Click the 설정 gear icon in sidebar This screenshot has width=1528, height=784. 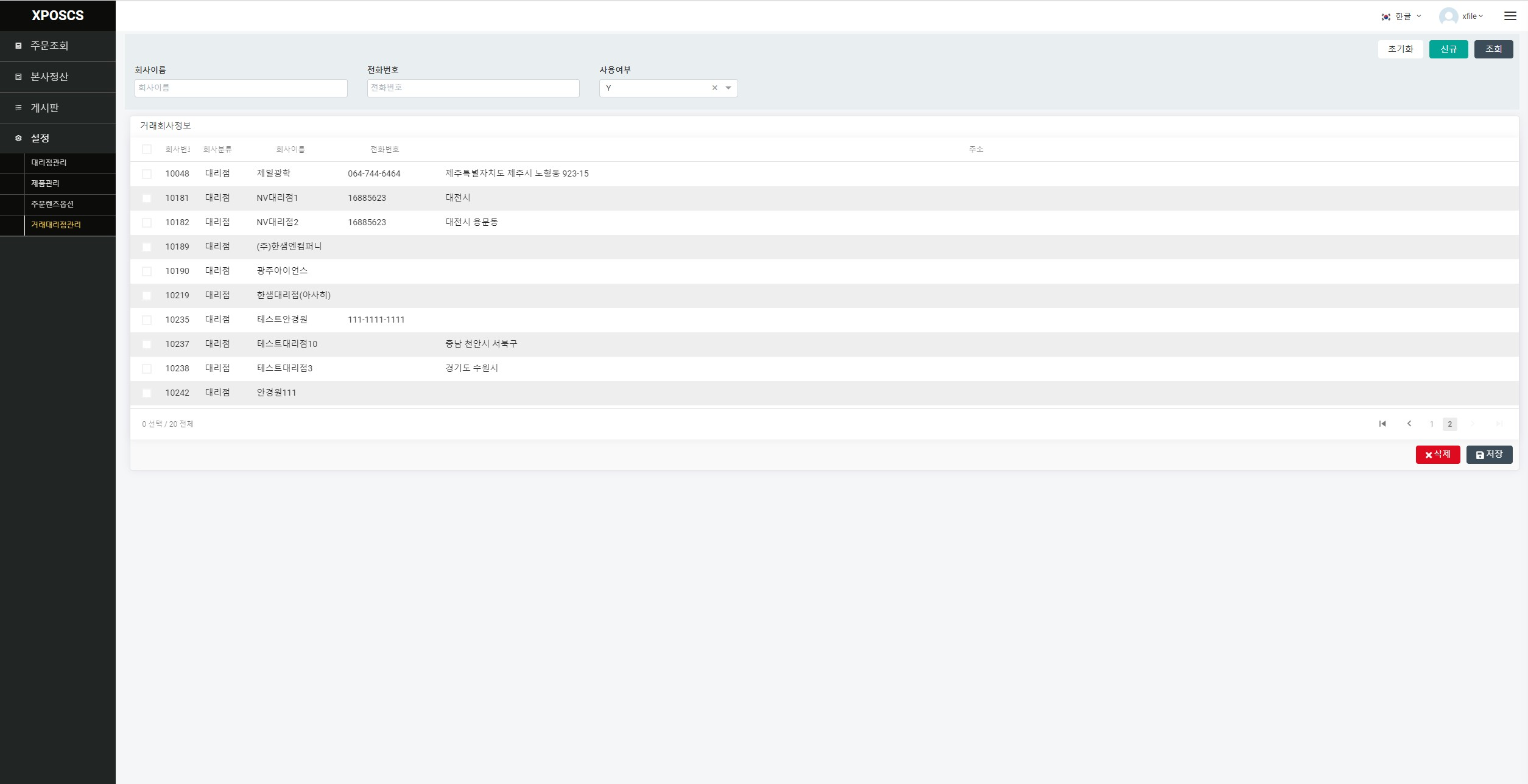click(18, 139)
